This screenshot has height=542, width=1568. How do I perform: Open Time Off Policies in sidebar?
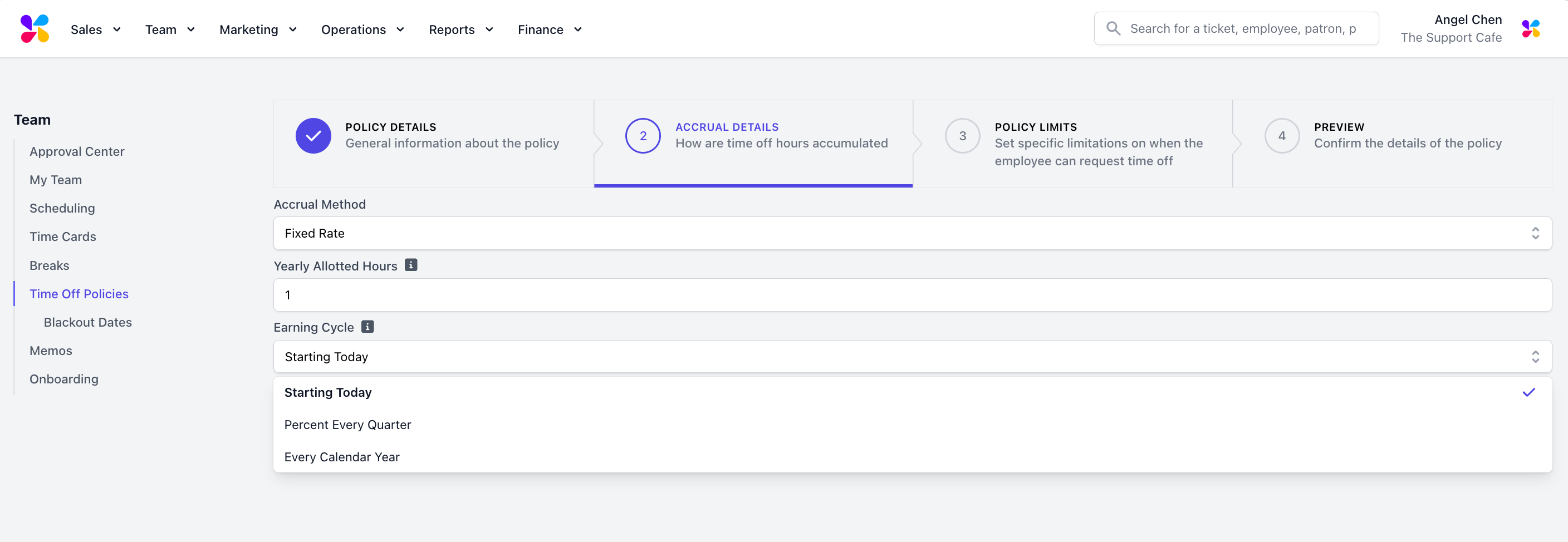point(79,294)
